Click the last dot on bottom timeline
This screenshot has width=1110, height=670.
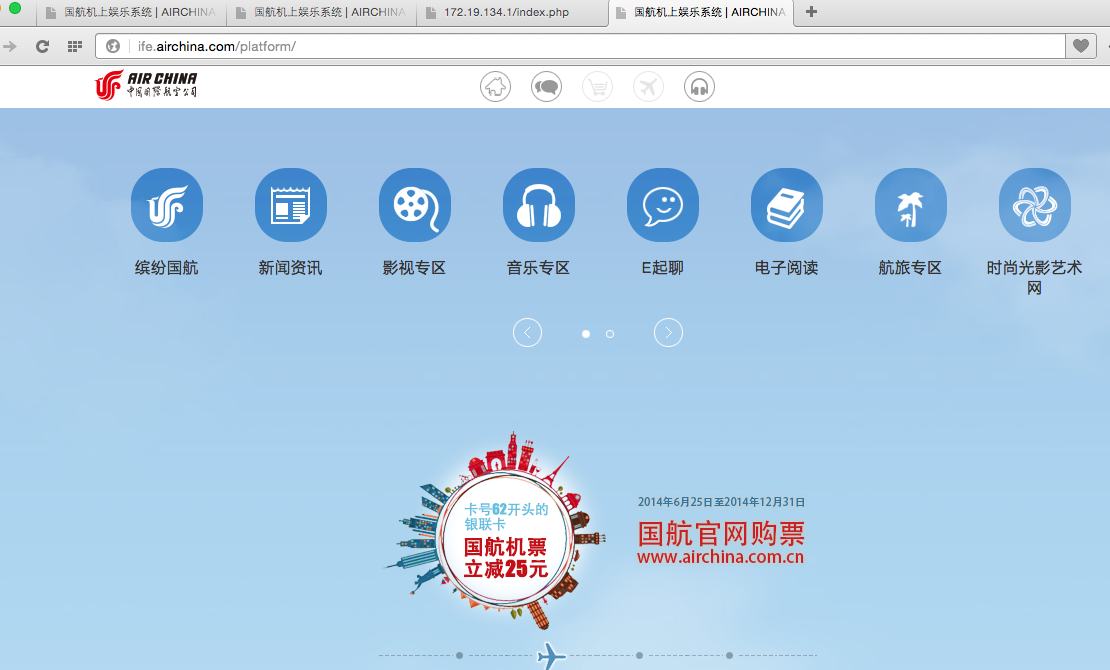click(729, 655)
